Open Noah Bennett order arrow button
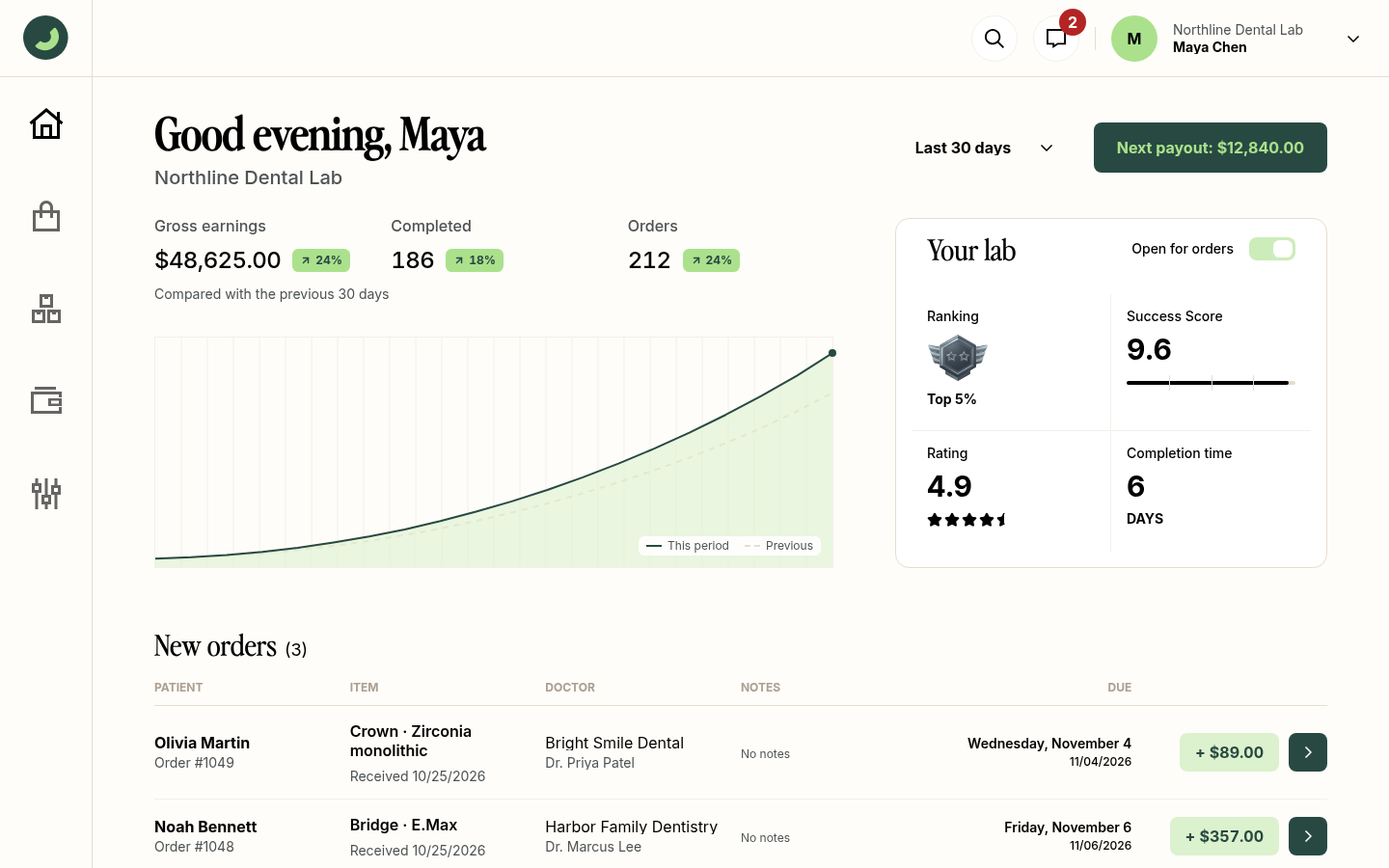This screenshot has width=1389, height=868. pyautogui.click(x=1307, y=836)
